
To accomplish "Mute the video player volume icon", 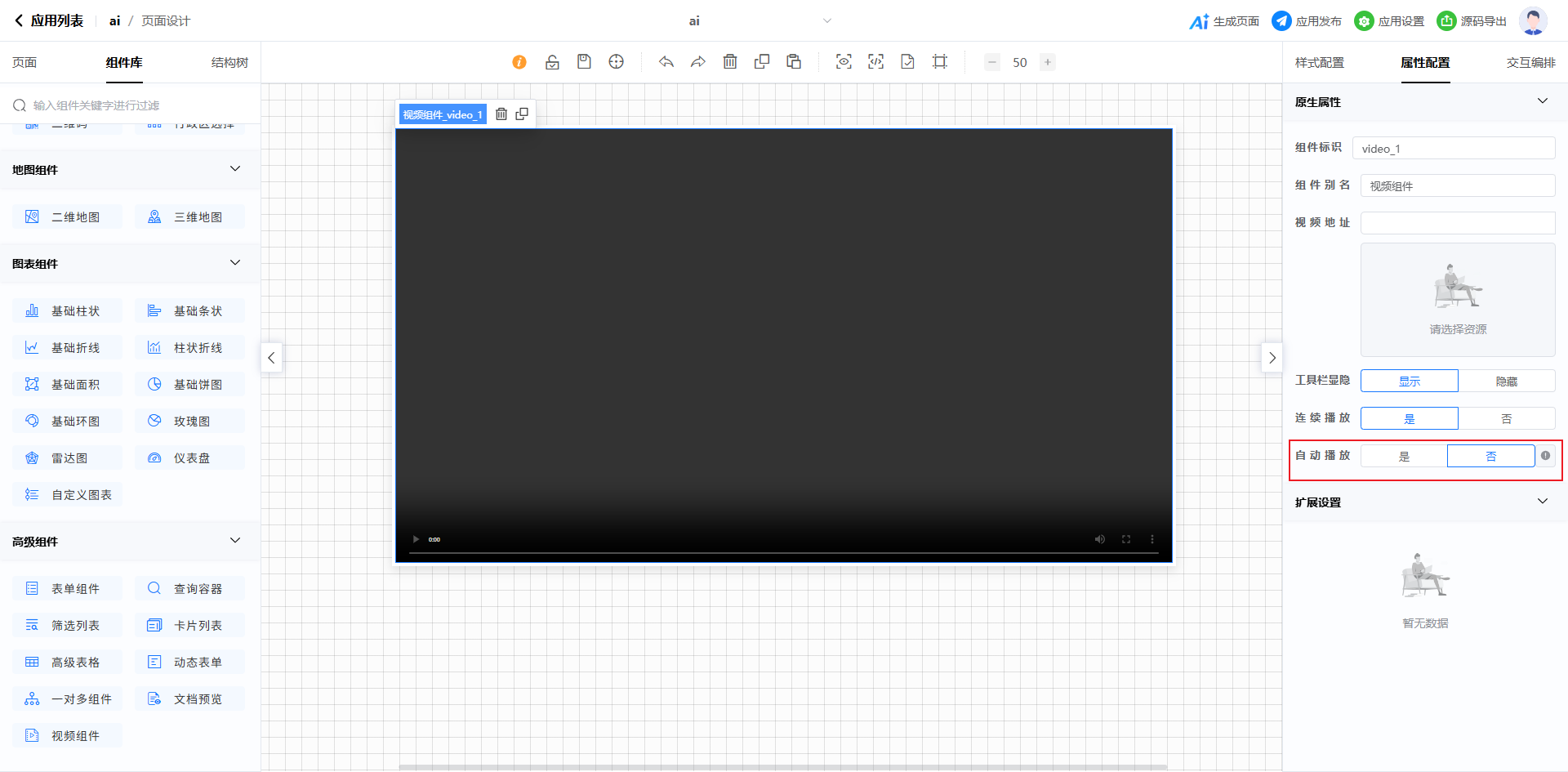I will (1100, 539).
